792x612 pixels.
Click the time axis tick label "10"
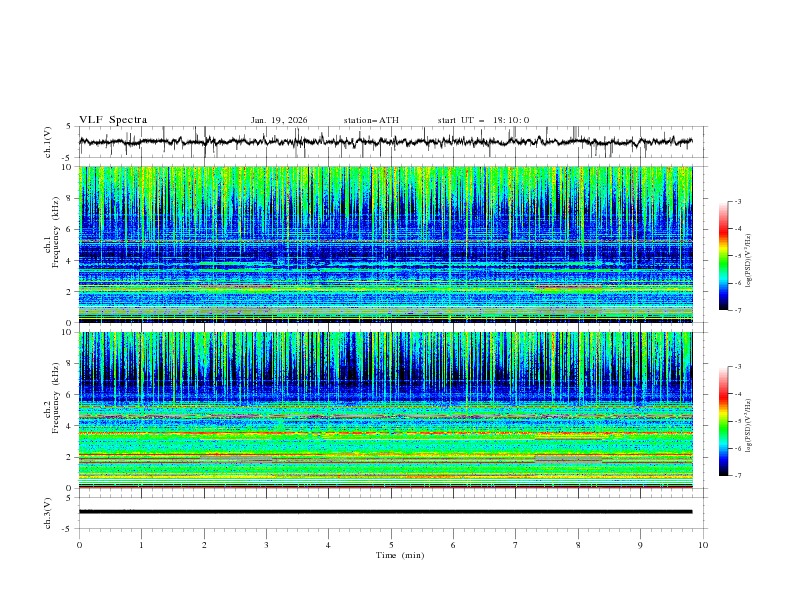(x=703, y=545)
